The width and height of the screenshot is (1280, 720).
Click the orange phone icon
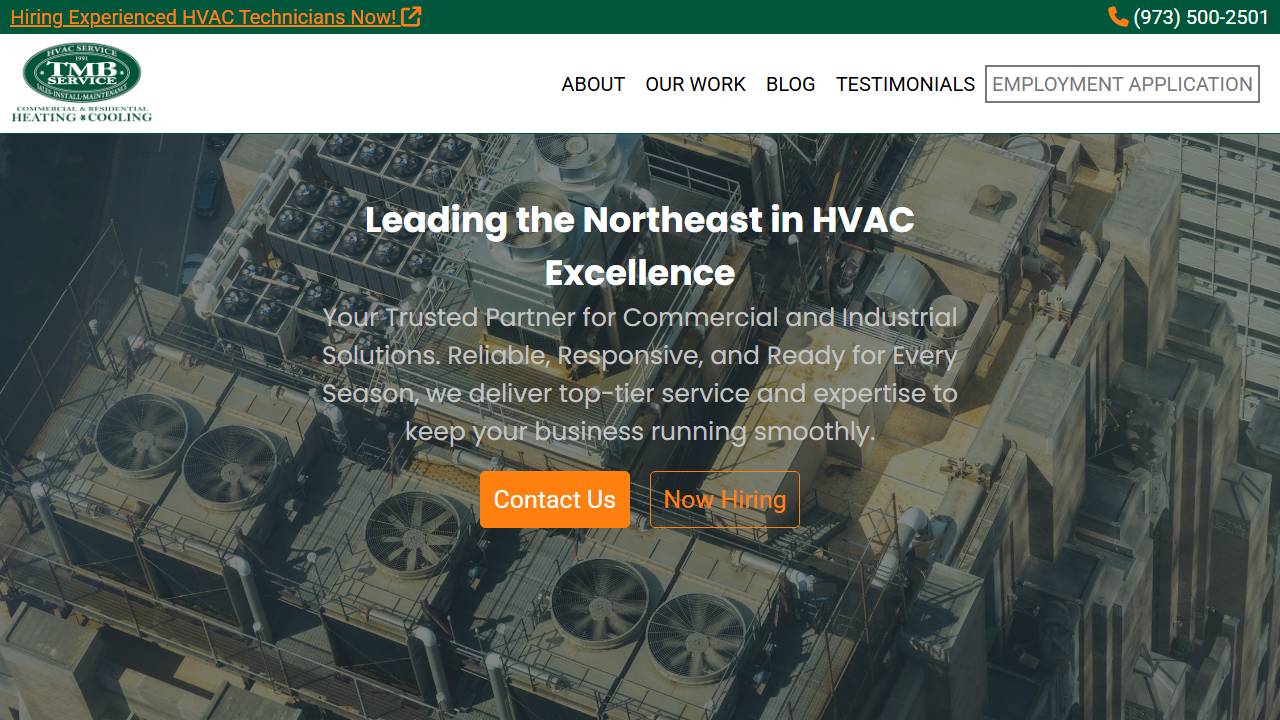(x=1117, y=17)
